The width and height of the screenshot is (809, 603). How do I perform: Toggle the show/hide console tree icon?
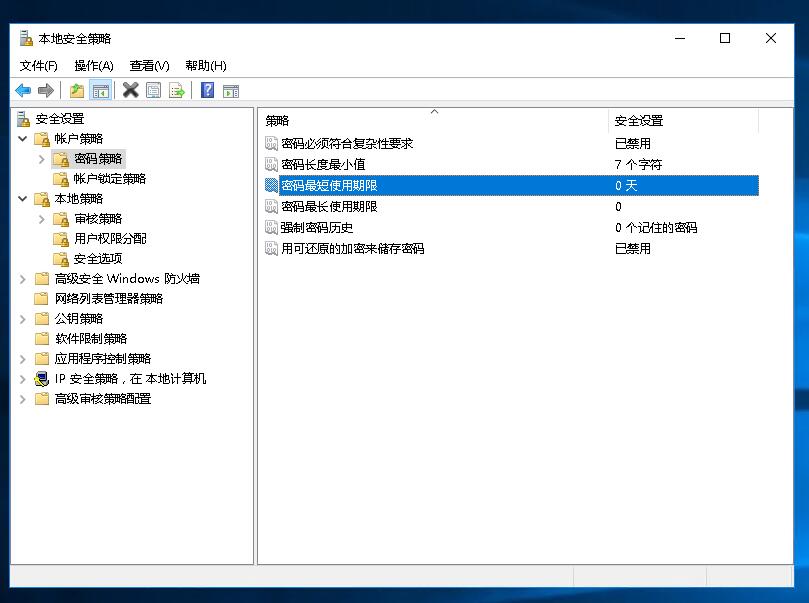(x=101, y=91)
